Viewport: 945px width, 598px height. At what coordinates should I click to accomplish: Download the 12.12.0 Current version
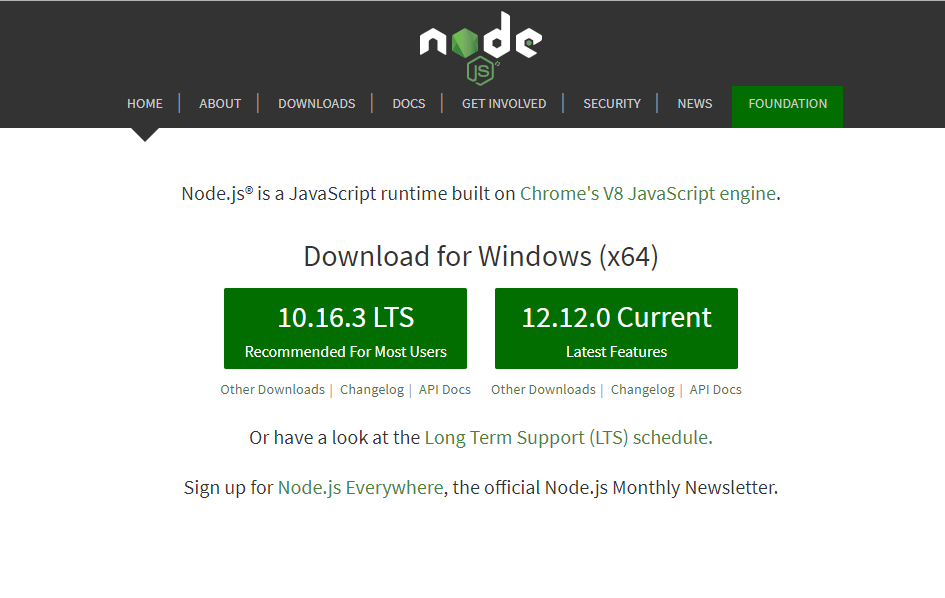click(616, 329)
